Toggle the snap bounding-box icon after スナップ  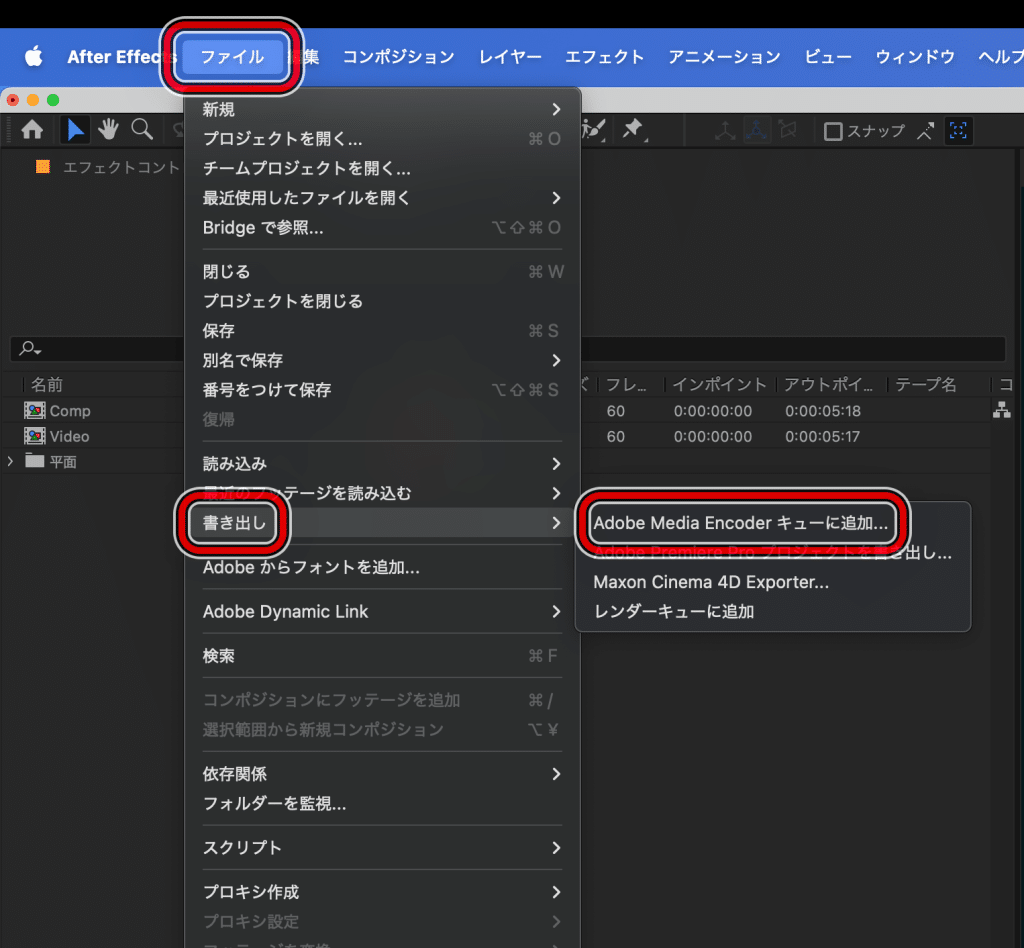point(958,131)
